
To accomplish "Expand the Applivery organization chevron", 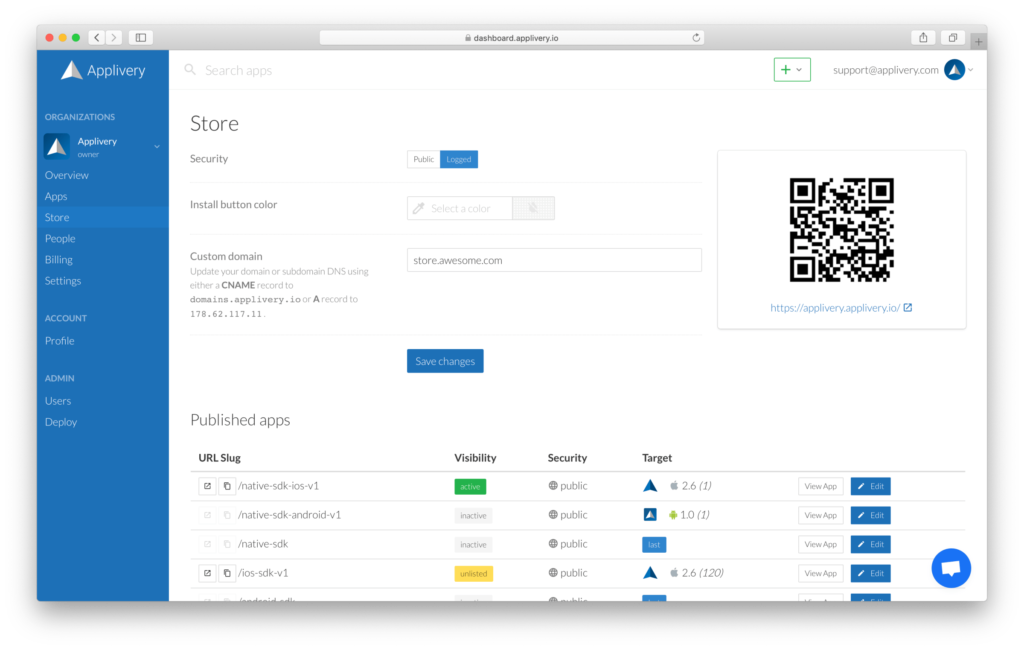I will [x=157, y=147].
